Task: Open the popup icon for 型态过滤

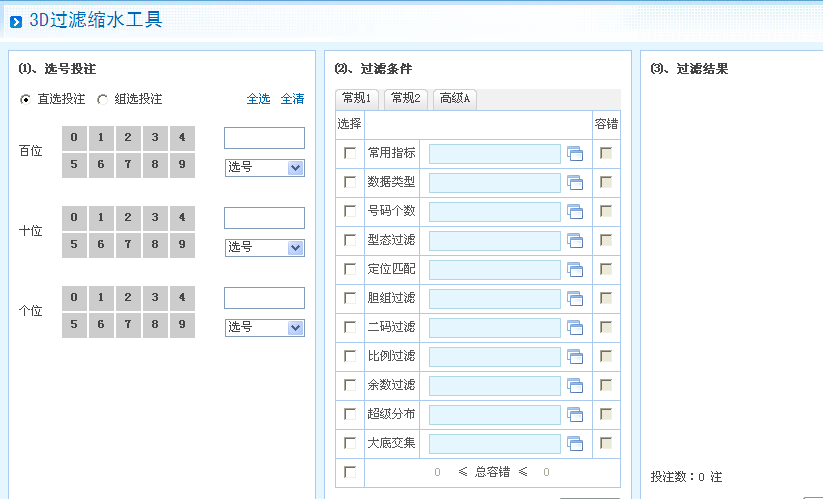Action: 575,241
